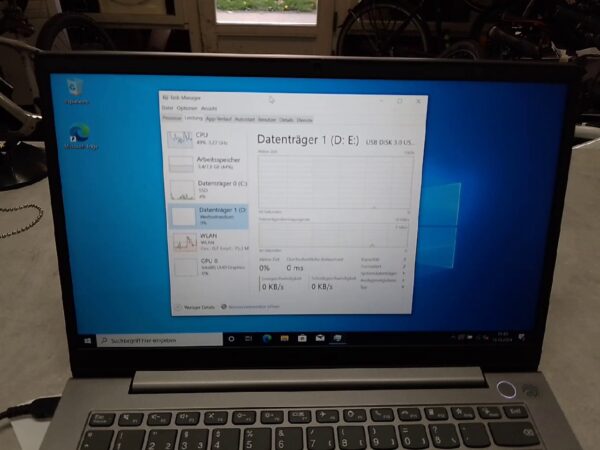Switch to the Prozesse tab
The width and height of the screenshot is (600, 450).
coord(172,118)
